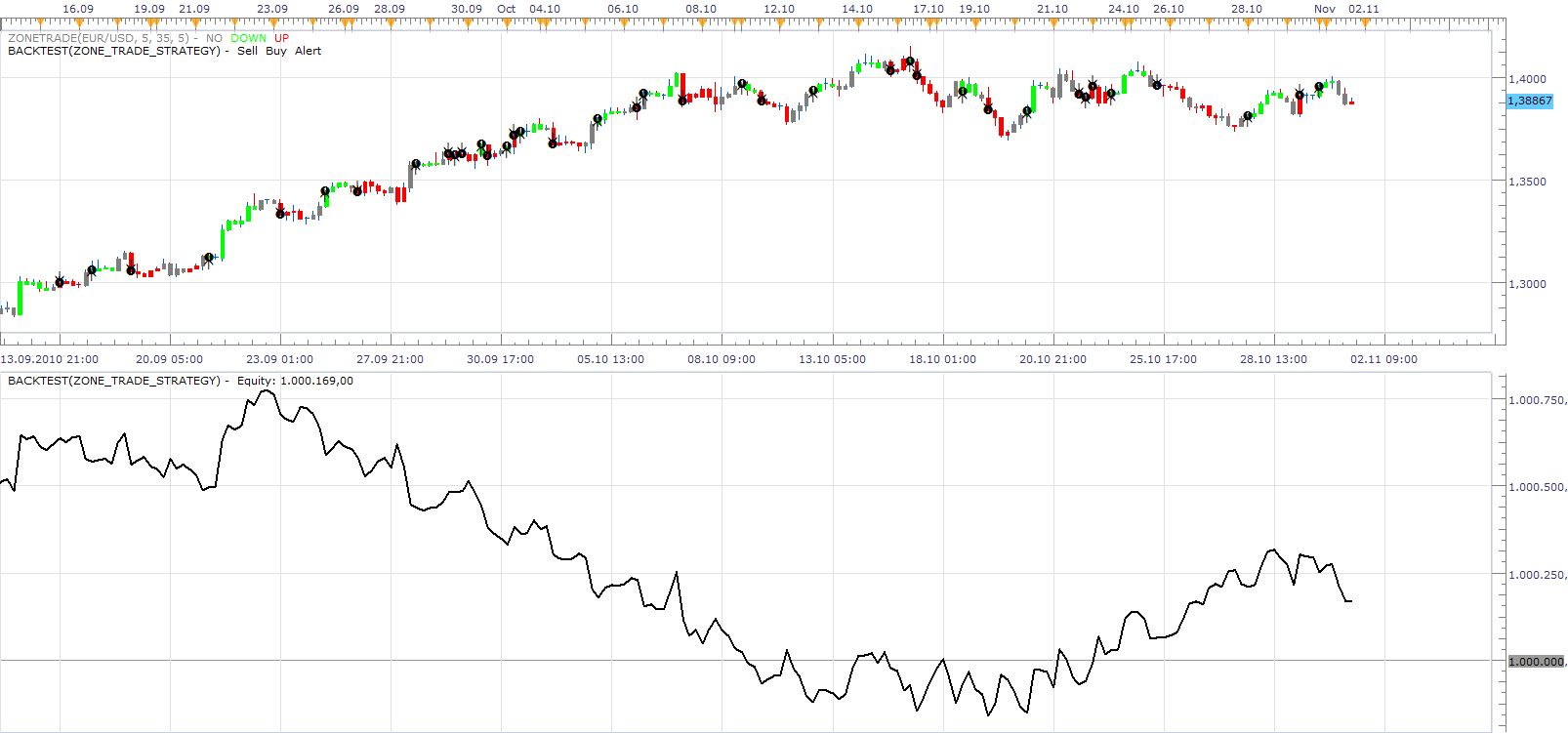Screen dimensions: 1568x733
Task: Click the Equity value 1.000.169,00
Action: pos(316,381)
